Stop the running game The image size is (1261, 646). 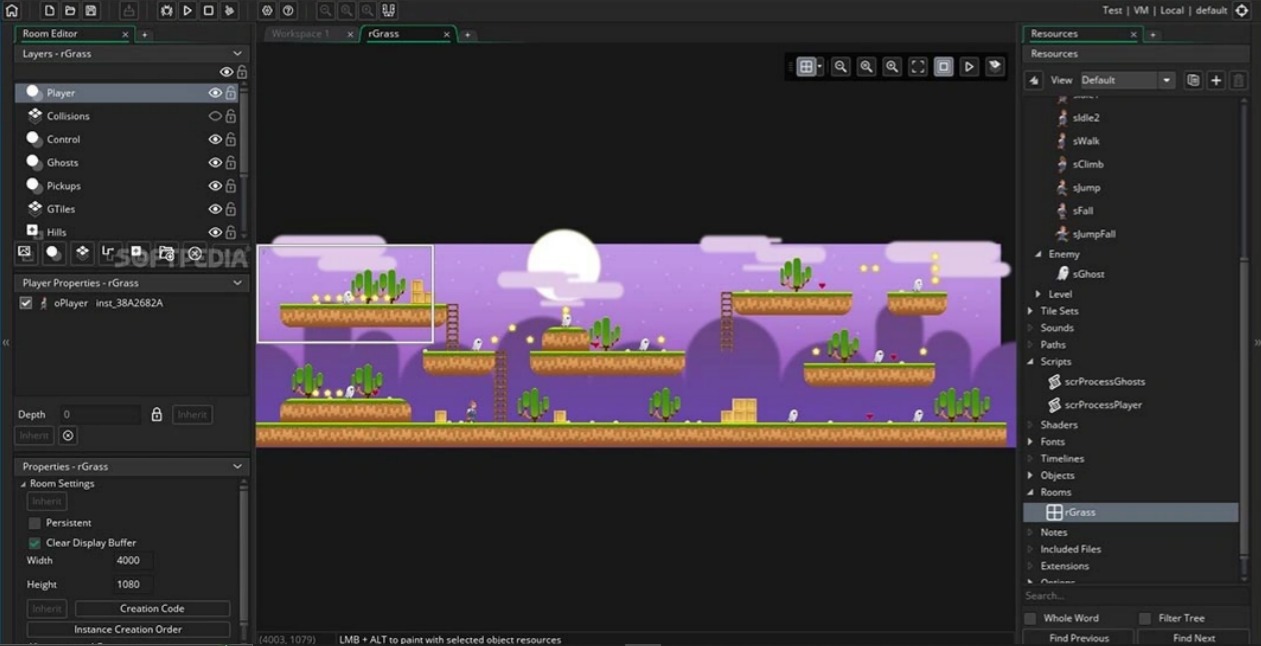208,11
